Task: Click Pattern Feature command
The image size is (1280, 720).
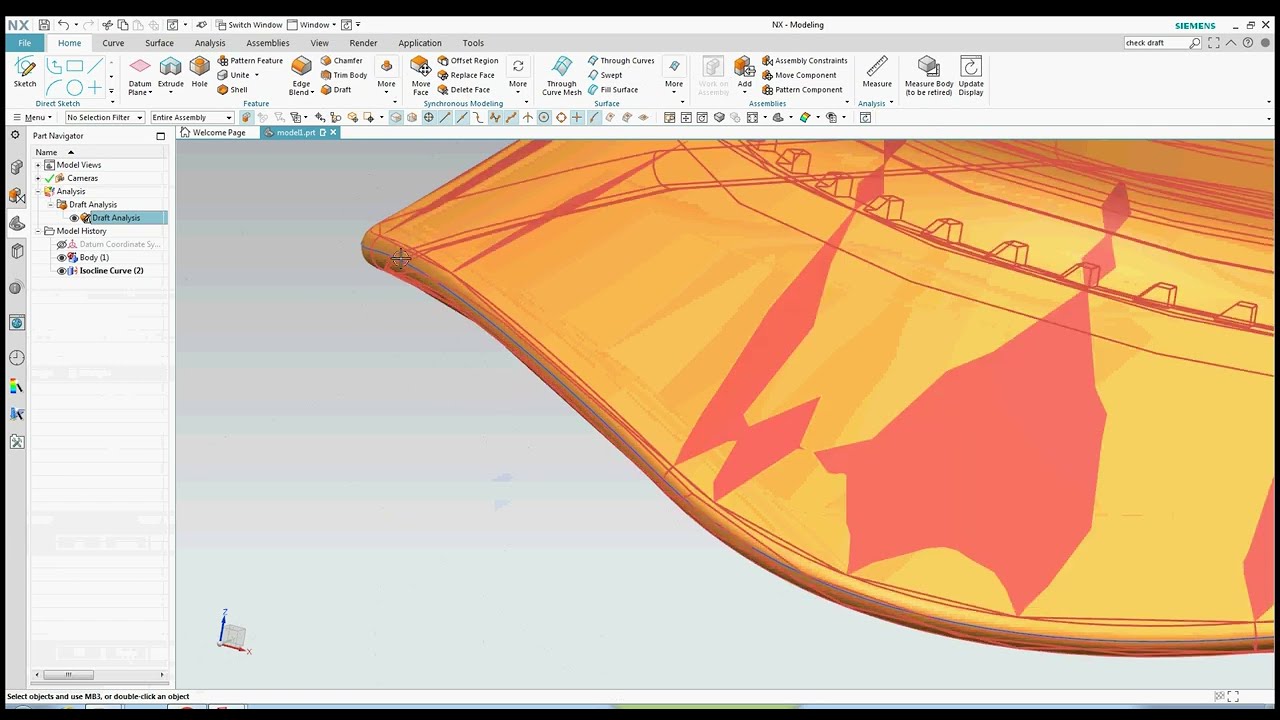Action: tap(250, 60)
